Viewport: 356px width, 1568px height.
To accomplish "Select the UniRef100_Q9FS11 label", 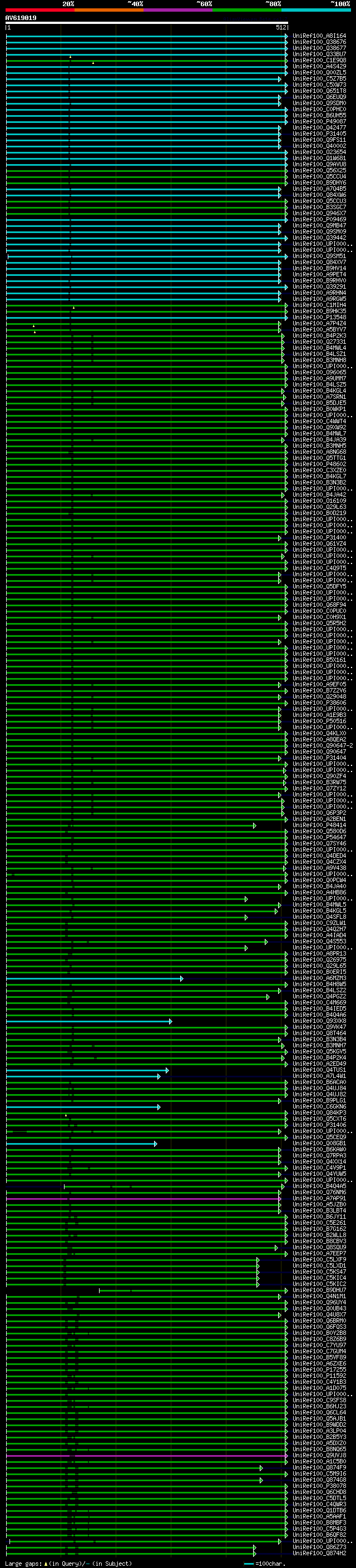I will coord(319,140).
